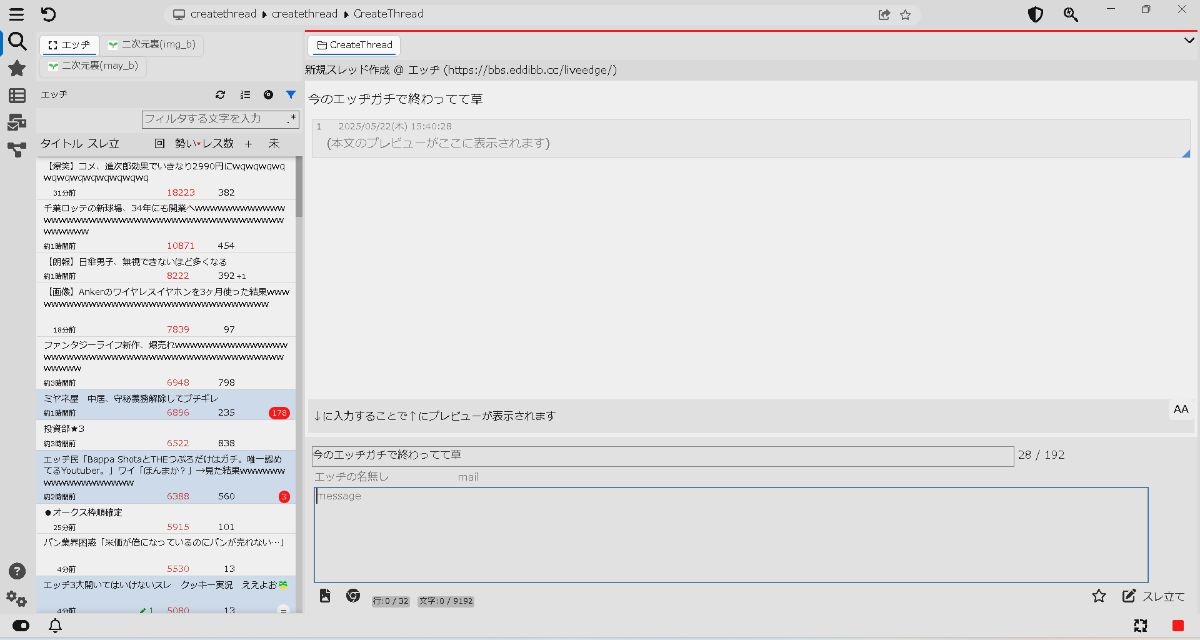Screen dimensions: 1200x640
Task: Expand the chevron at tab bar right end
Action: pyautogui.click(x=1188, y=41)
